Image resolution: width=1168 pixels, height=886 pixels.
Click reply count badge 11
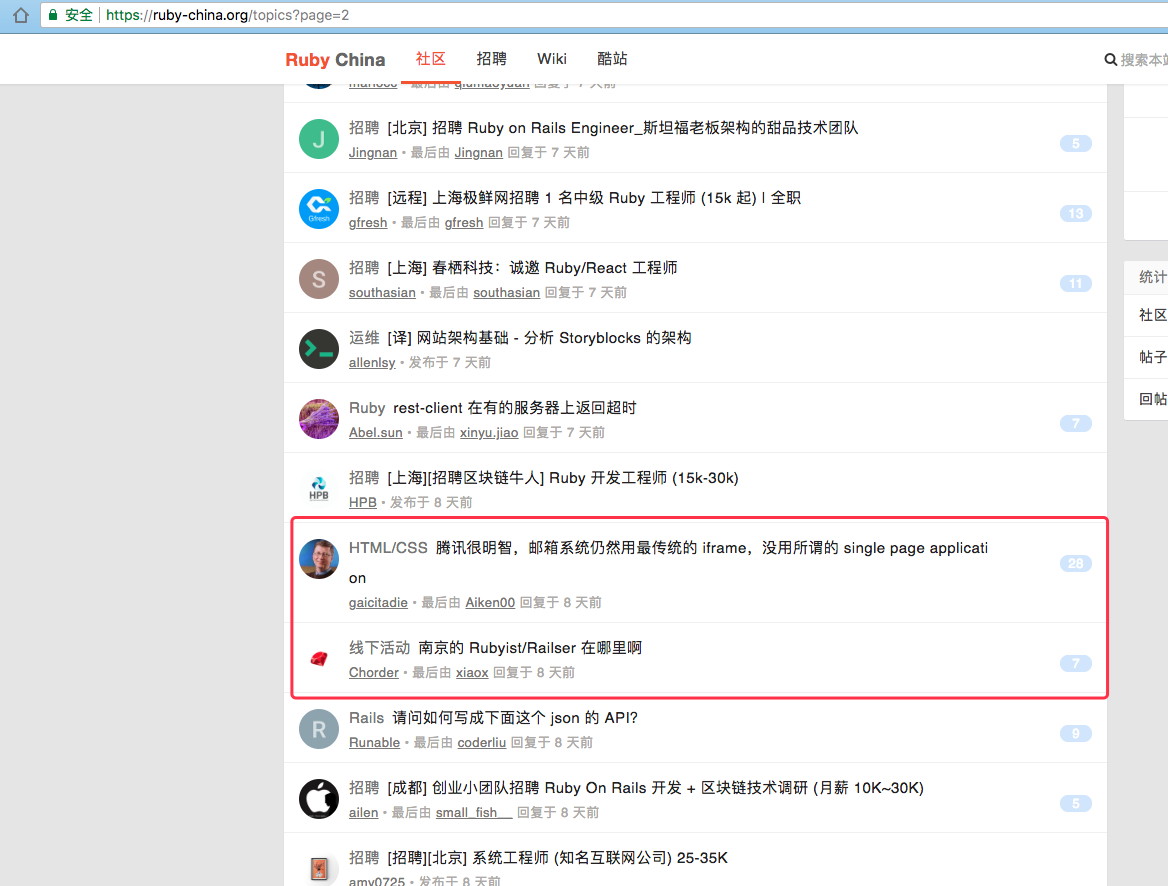(x=1076, y=283)
